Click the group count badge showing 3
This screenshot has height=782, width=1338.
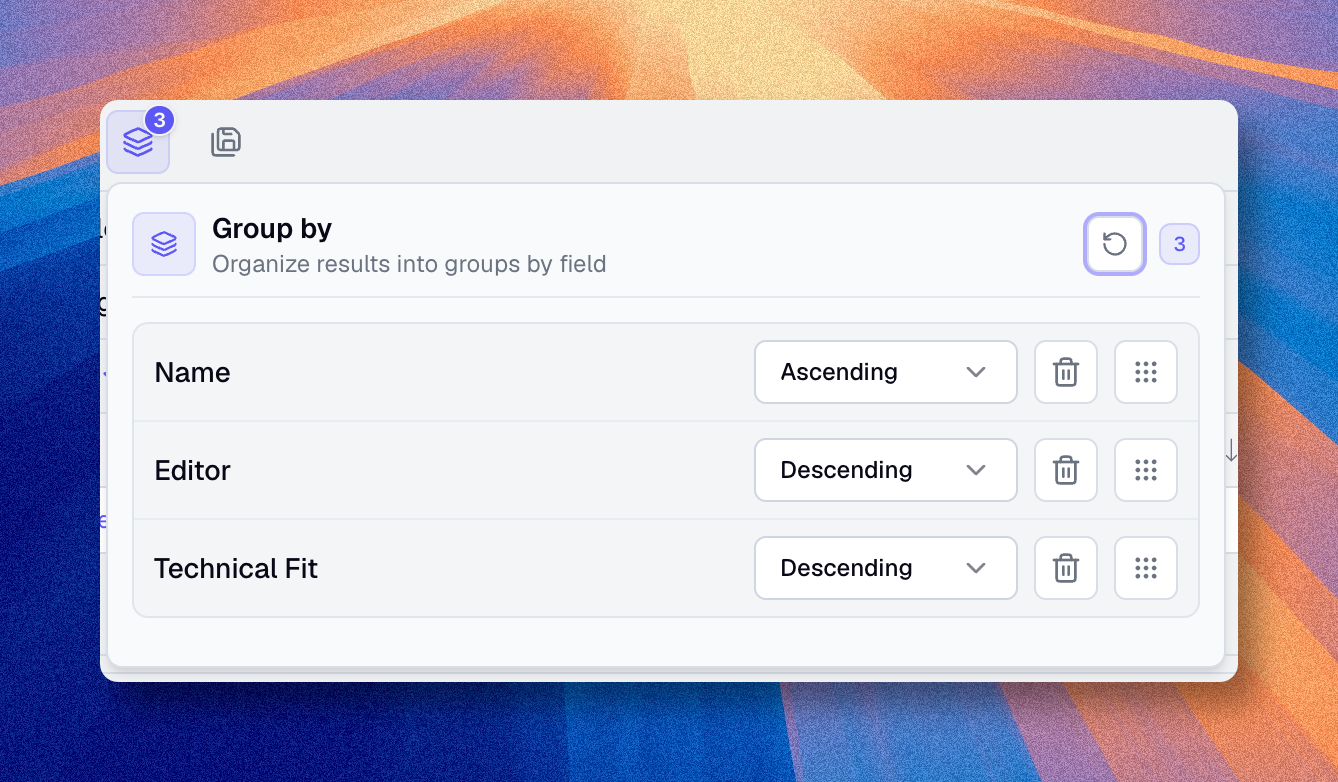[1179, 244]
